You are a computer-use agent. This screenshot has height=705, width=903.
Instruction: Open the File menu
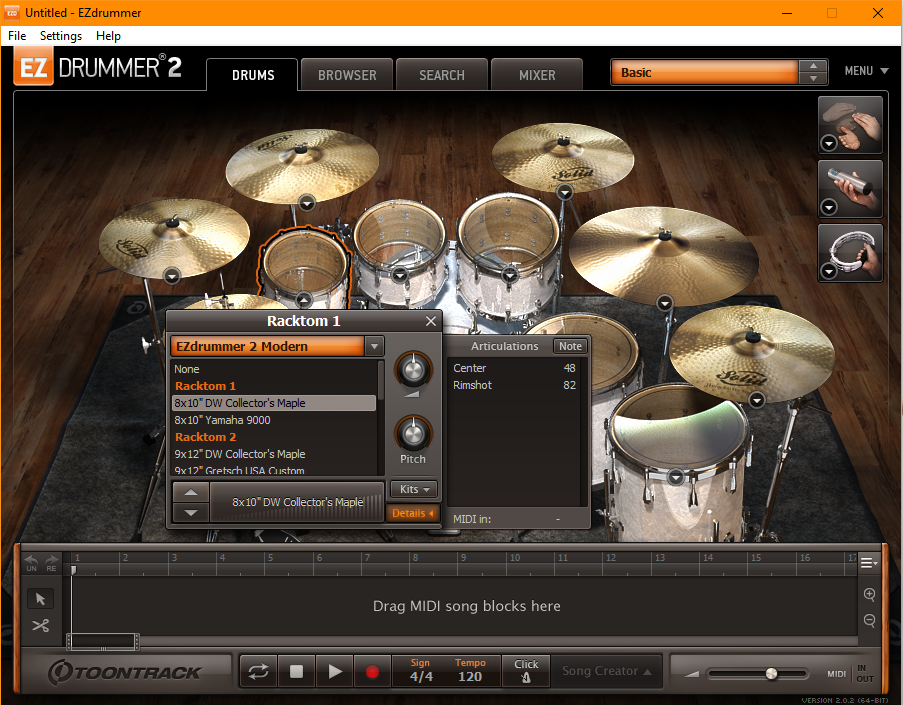pos(17,36)
